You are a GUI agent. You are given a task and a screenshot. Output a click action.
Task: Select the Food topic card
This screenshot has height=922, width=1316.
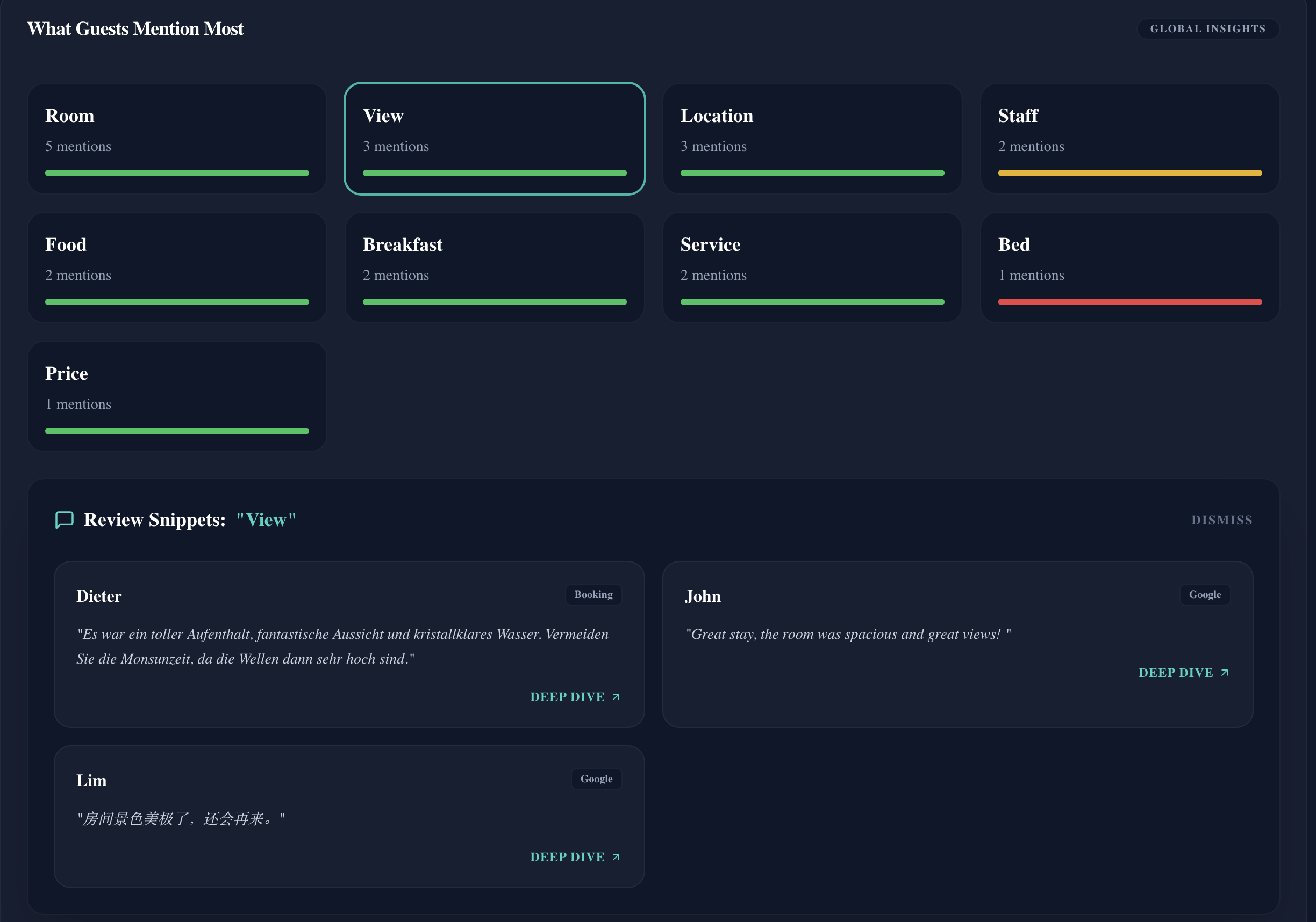point(177,267)
